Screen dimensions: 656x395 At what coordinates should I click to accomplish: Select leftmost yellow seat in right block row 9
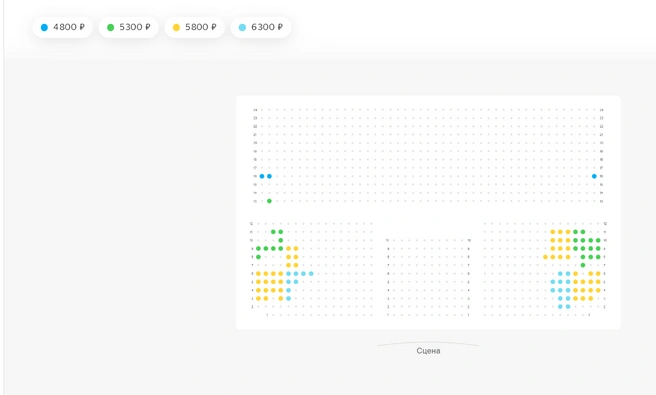pyautogui.click(x=553, y=249)
